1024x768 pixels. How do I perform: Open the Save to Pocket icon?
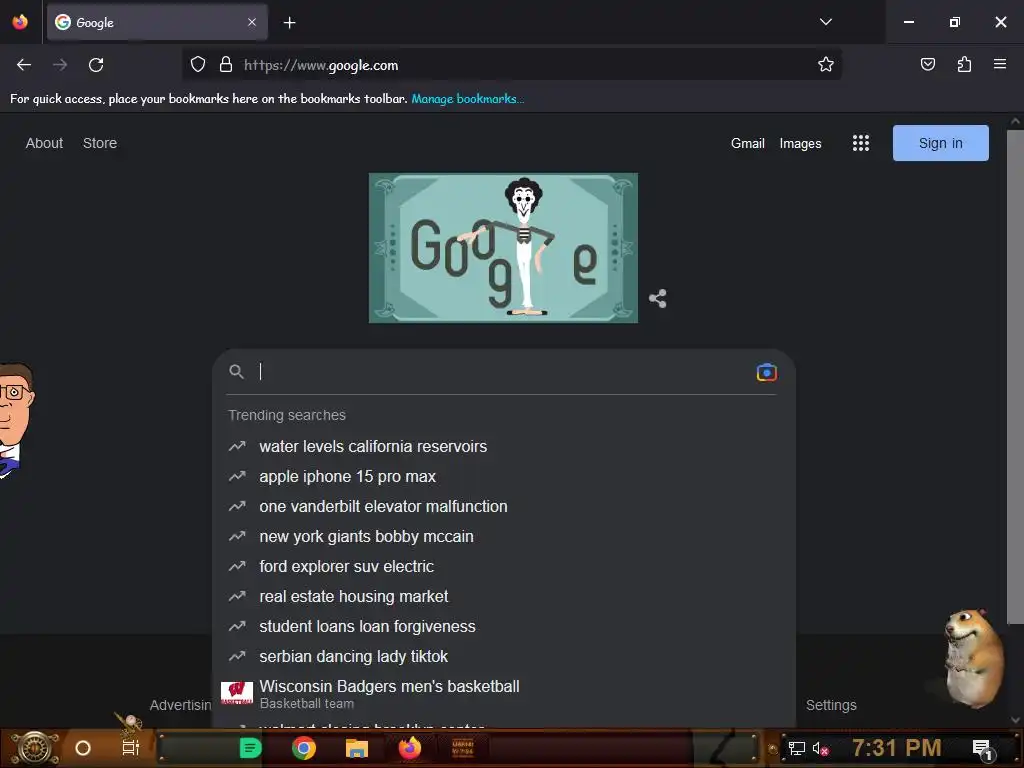click(927, 64)
